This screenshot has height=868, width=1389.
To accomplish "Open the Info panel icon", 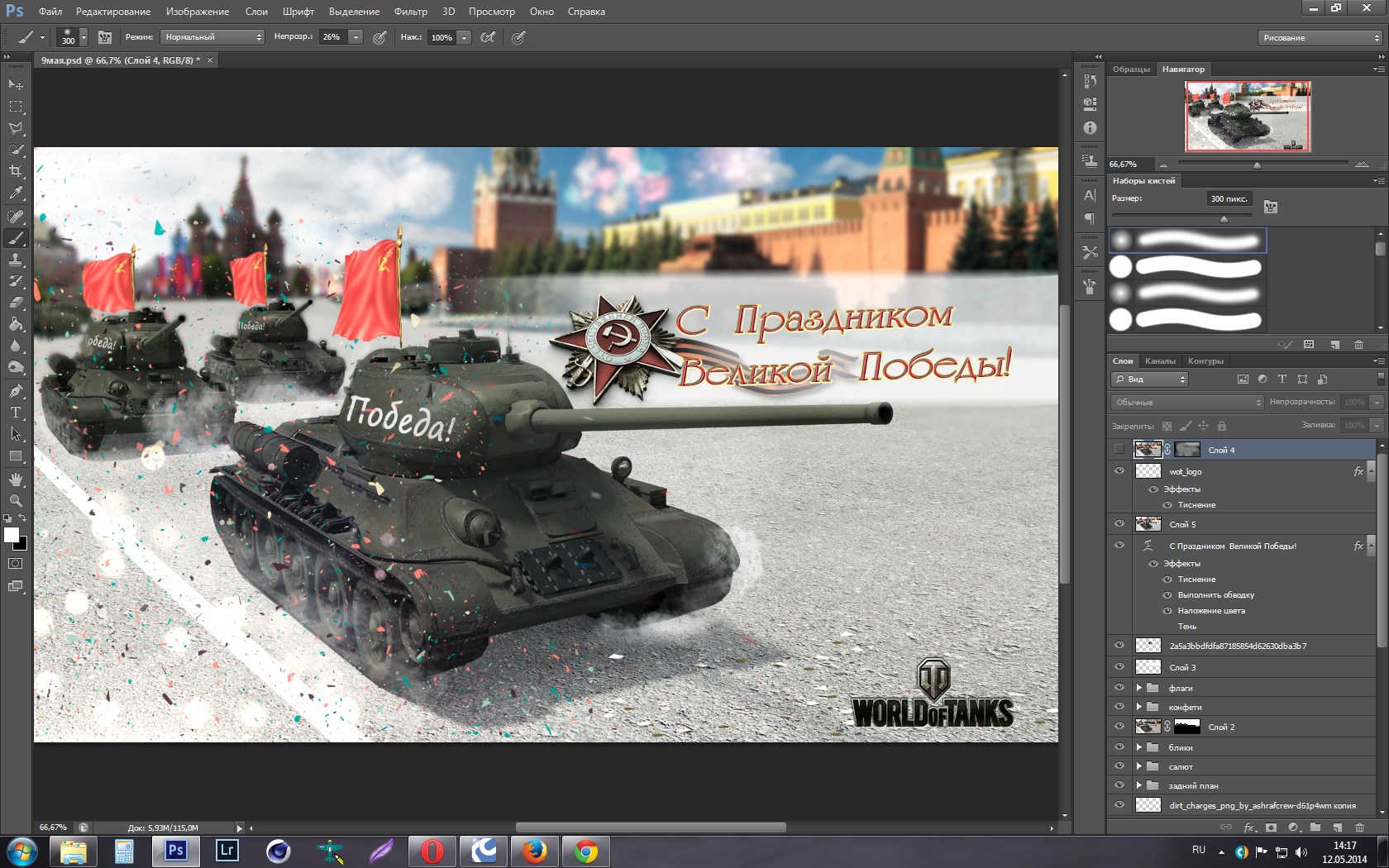I will point(1090,127).
